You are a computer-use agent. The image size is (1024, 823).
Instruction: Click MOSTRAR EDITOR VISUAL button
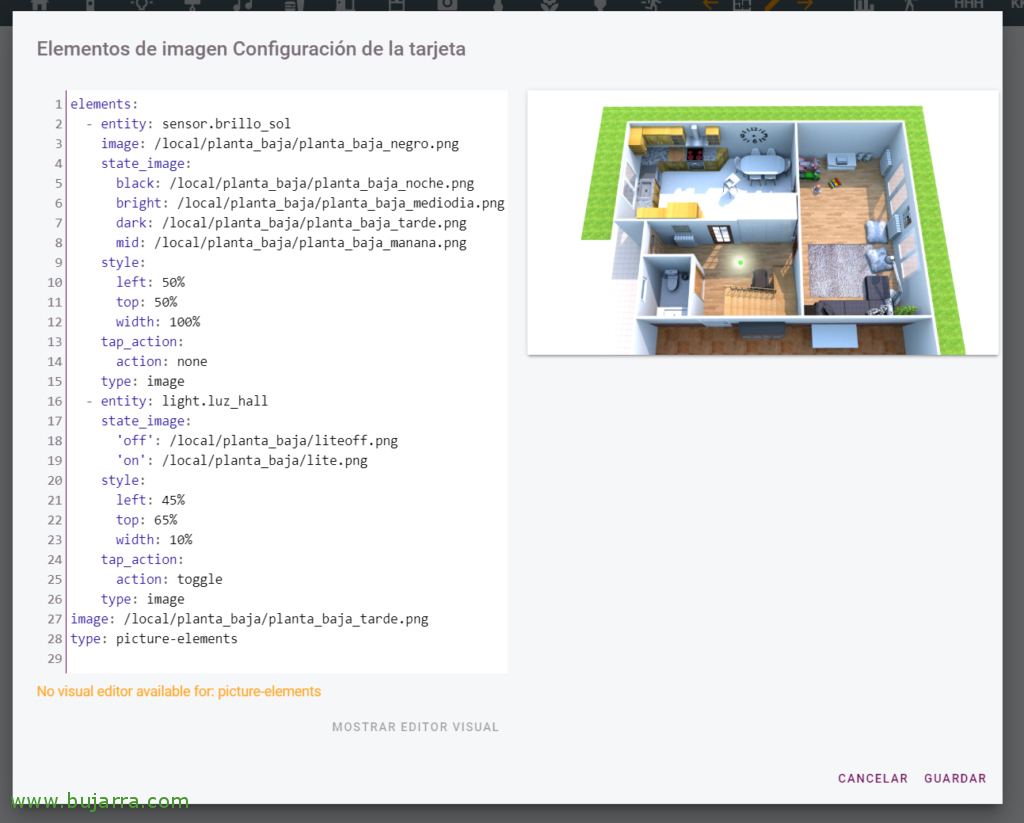[x=415, y=727]
